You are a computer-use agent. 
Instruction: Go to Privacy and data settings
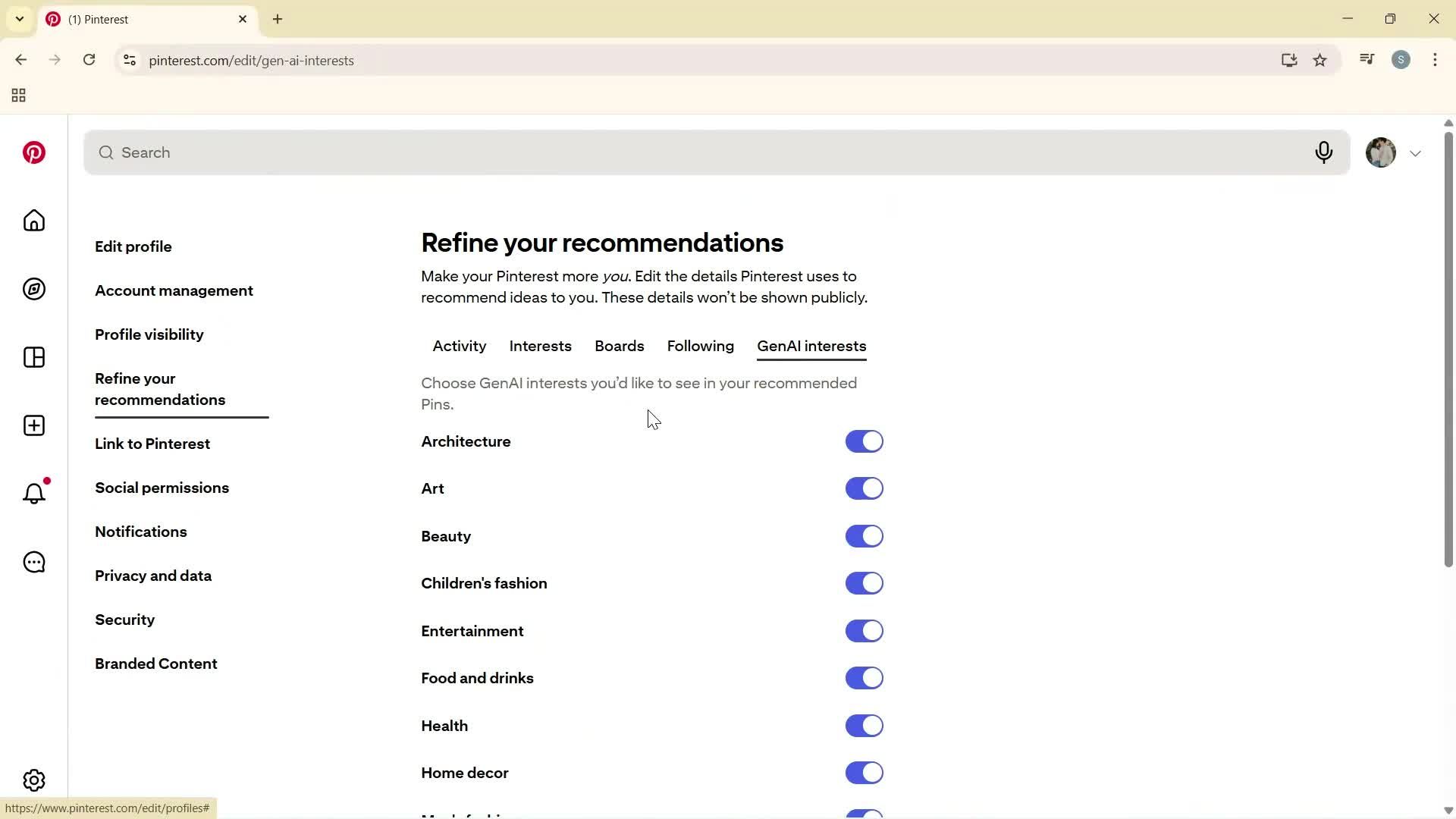coord(153,576)
